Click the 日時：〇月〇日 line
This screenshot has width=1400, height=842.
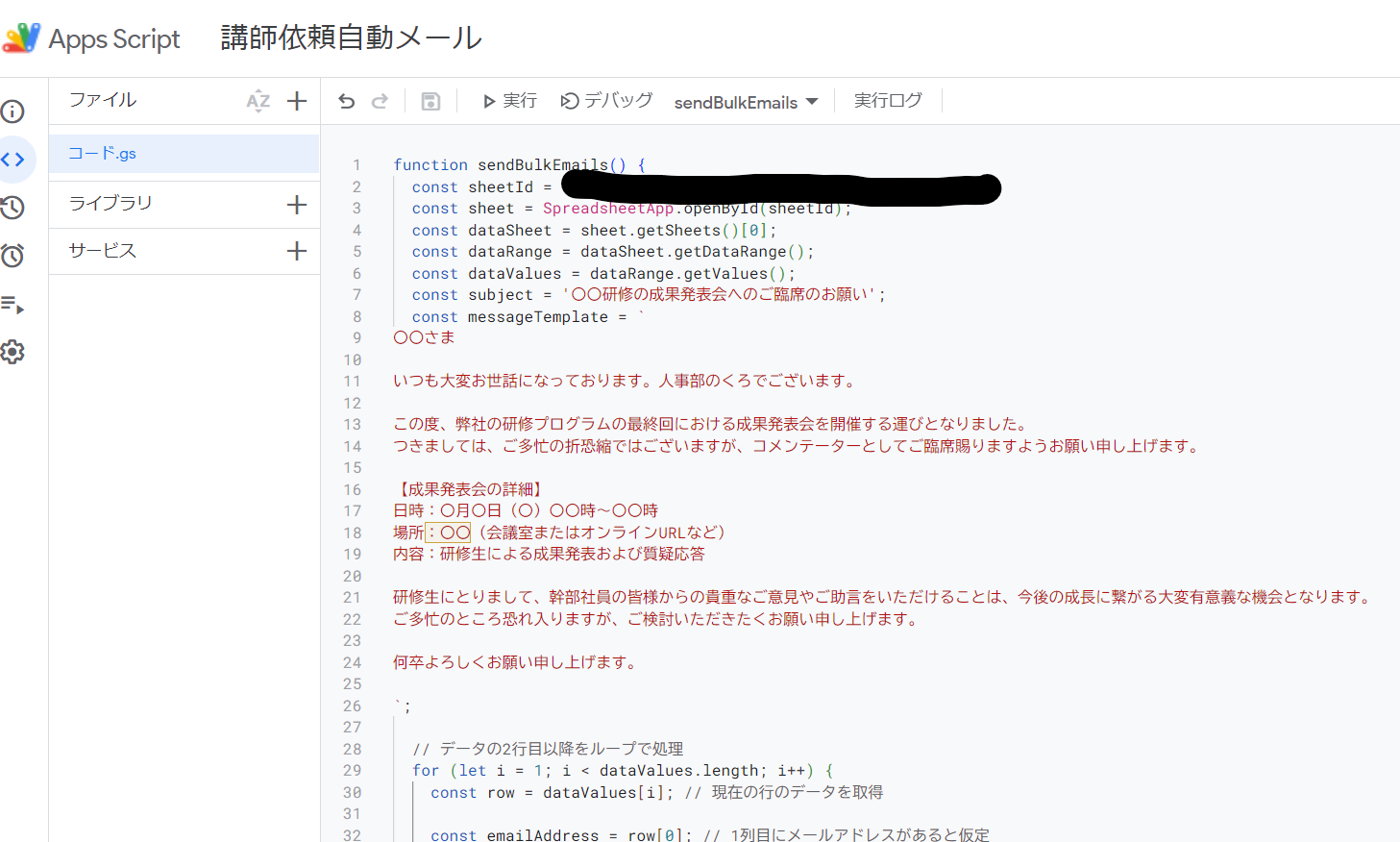point(526,510)
